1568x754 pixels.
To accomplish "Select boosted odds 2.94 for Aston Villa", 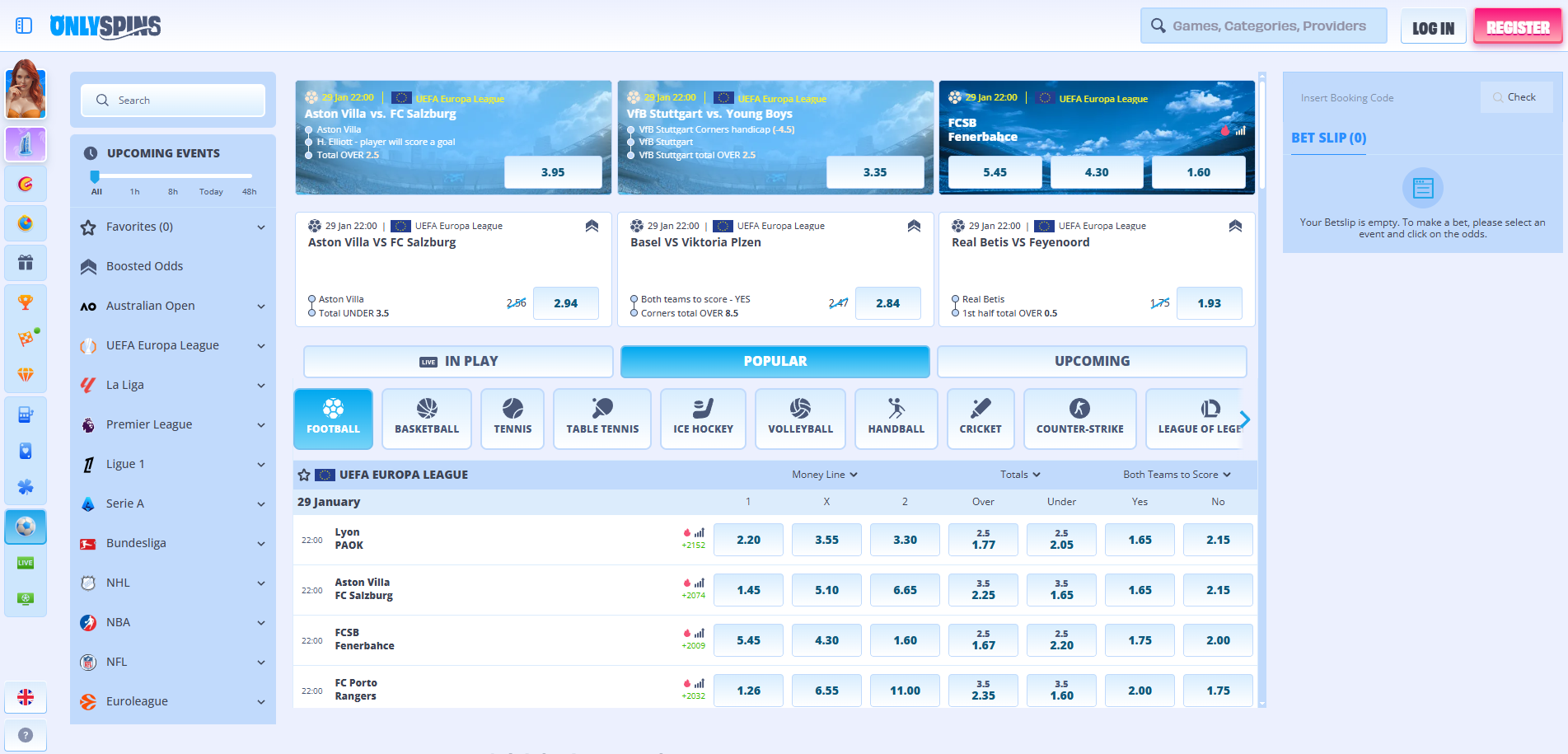I will [566, 303].
